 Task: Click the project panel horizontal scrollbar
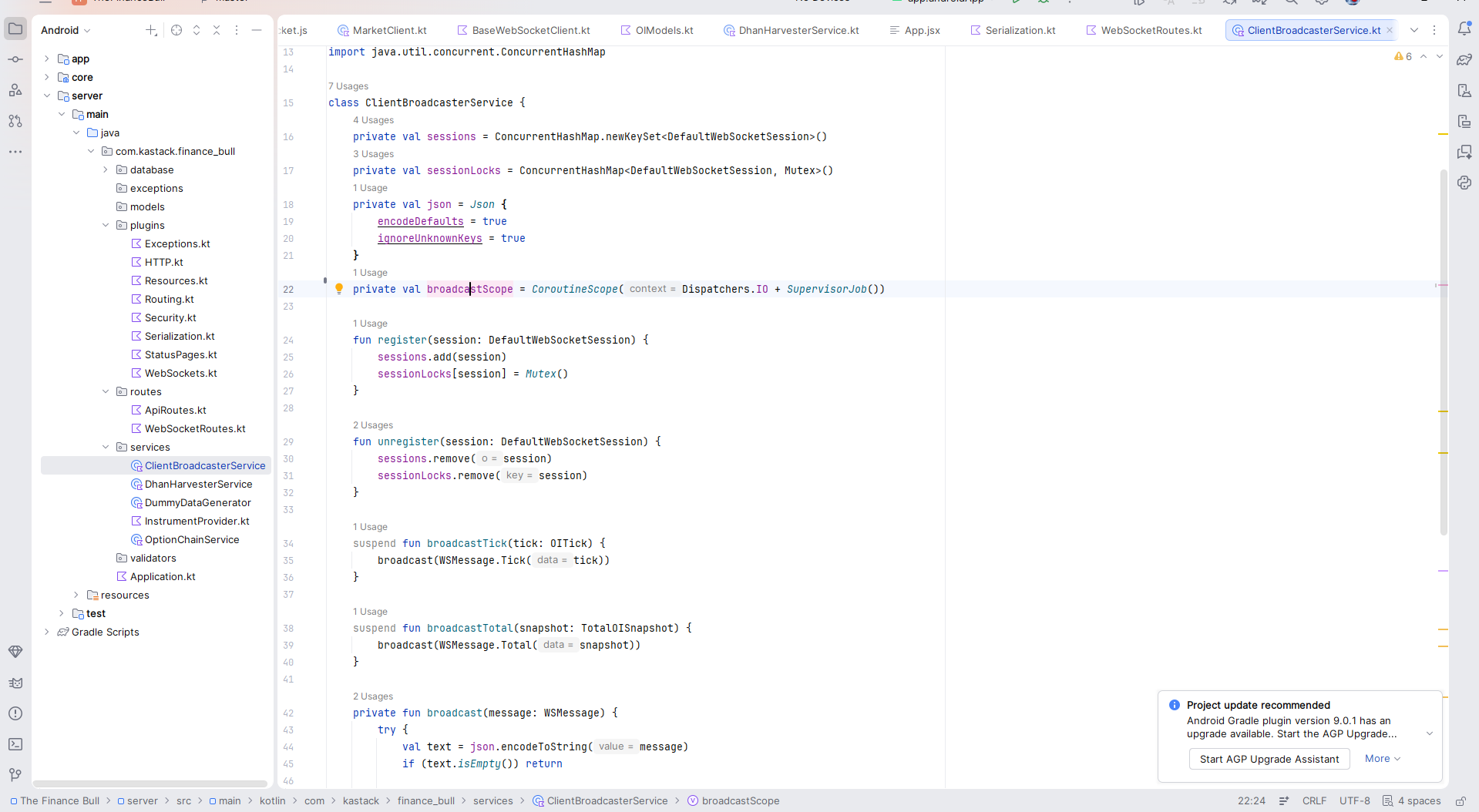pos(150,783)
